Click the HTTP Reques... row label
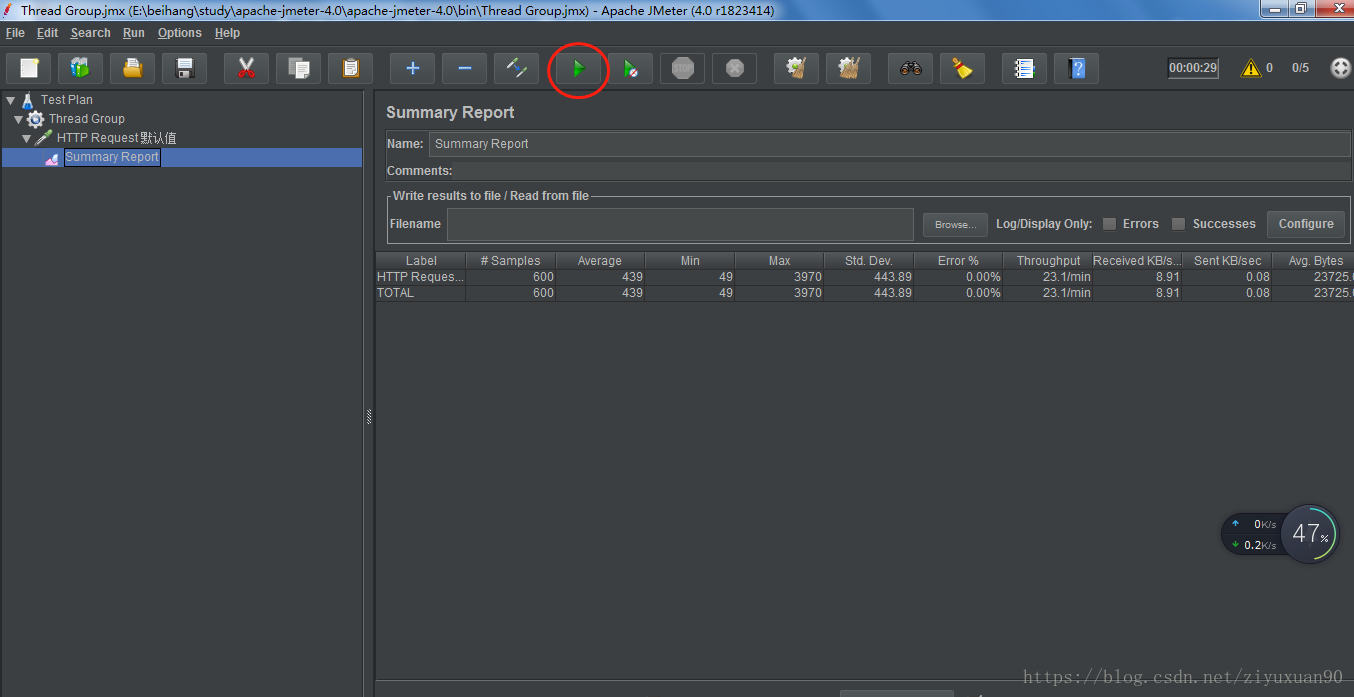Image resolution: width=1354 pixels, height=697 pixels. (421, 277)
